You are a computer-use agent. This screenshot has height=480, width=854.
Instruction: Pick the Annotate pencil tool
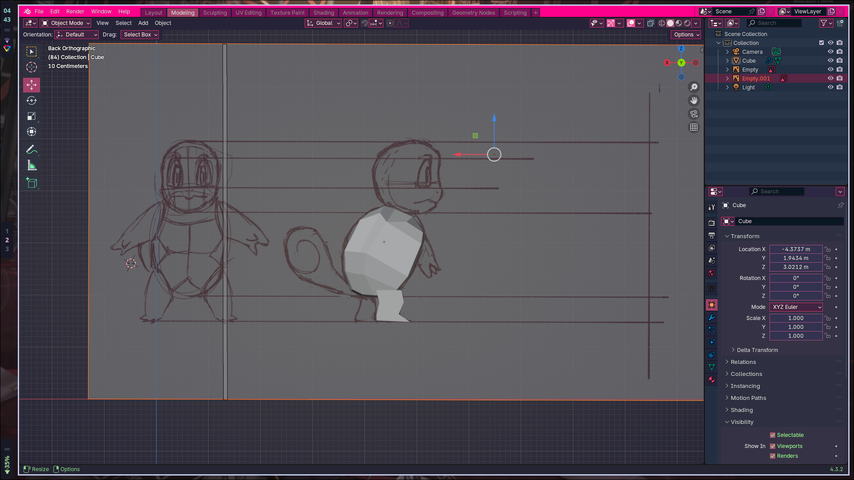pos(32,149)
